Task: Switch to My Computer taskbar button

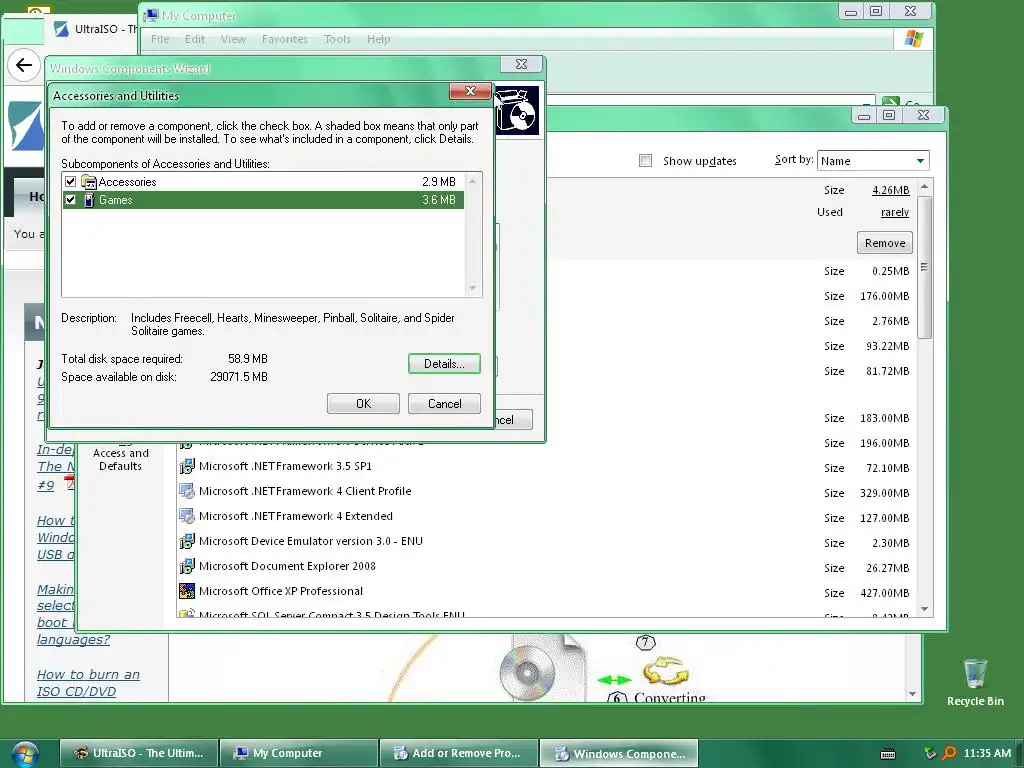Action: 299,753
